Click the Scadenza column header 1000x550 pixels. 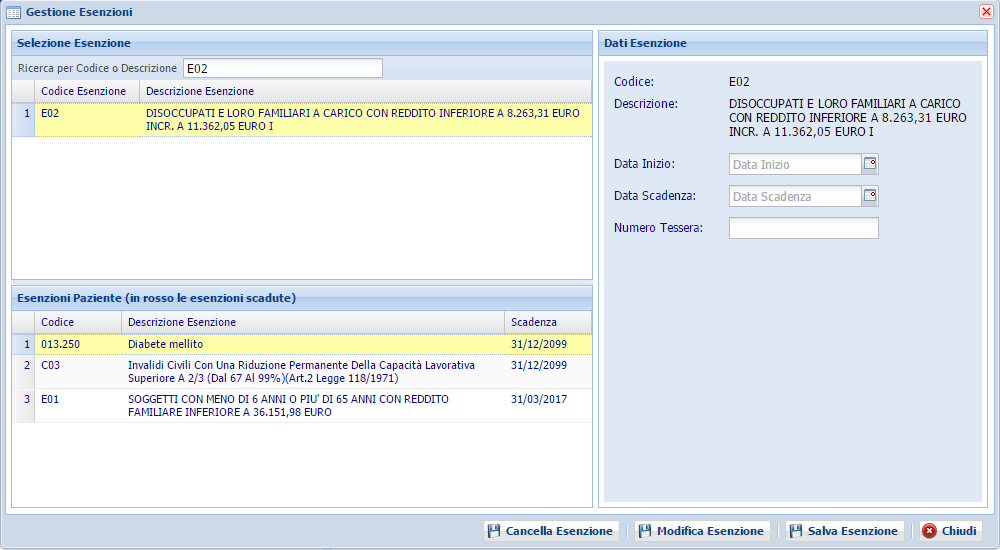[548, 322]
